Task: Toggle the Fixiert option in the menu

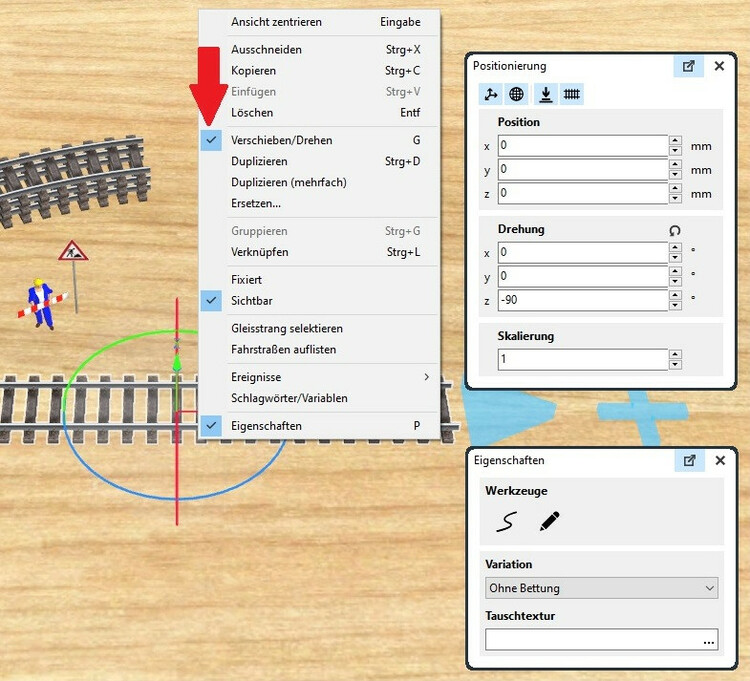Action: (246, 280)
